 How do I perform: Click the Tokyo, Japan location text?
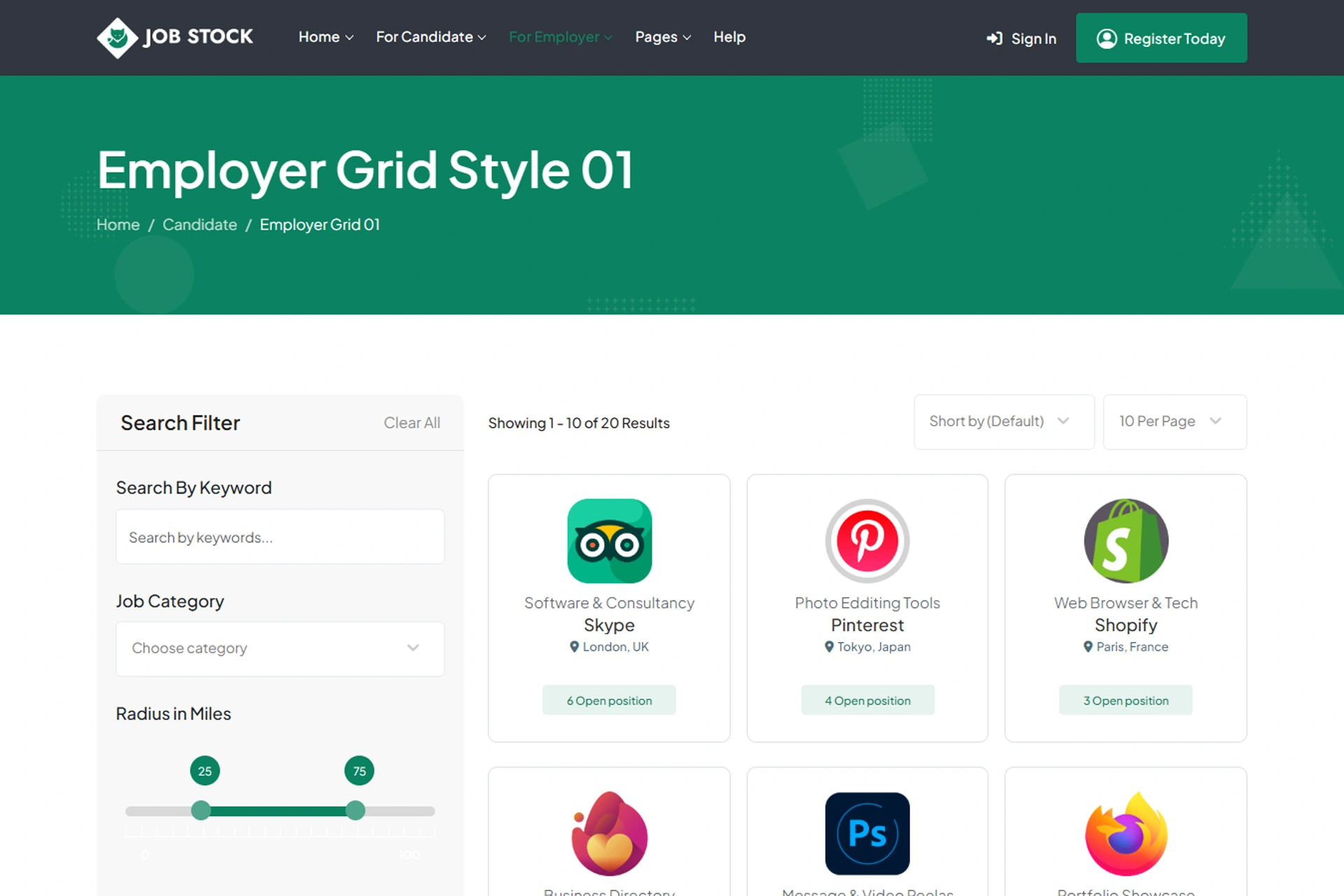[x=874, y=647]
